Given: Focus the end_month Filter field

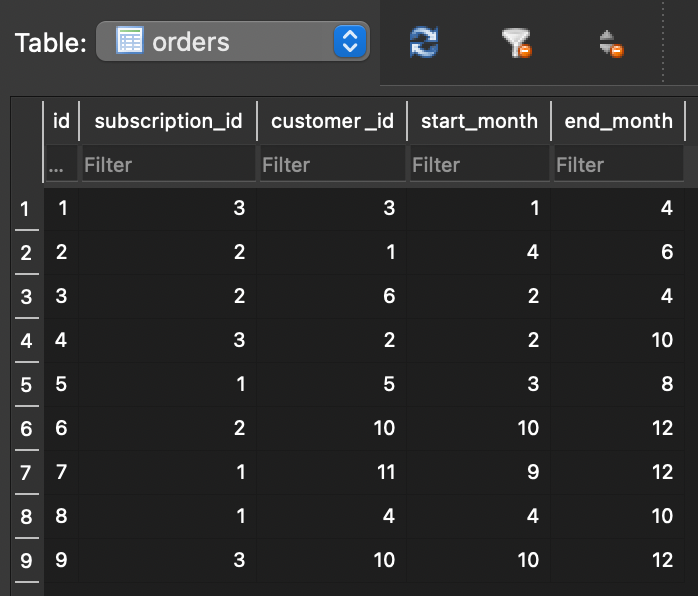Looking at the screenshot, I should (x=619, y=164).
